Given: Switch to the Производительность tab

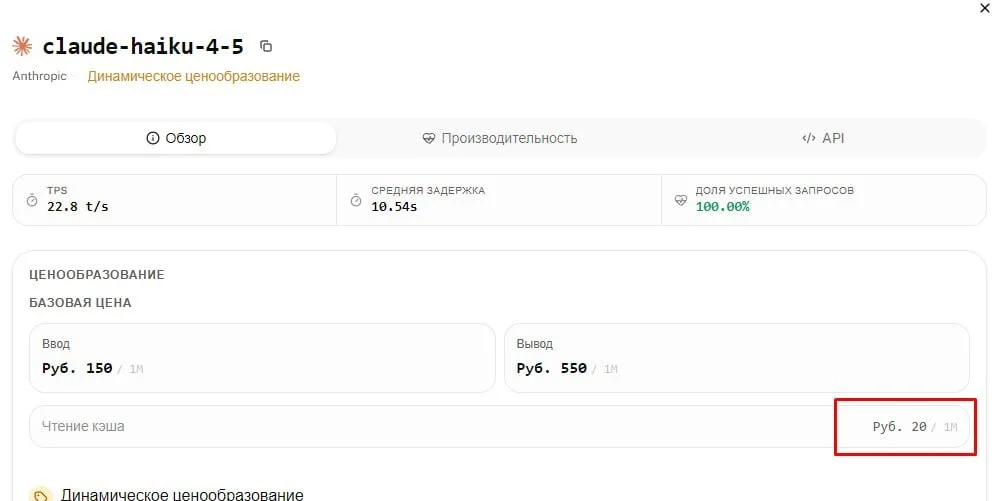Looking at the screenshot, I should click(x=499, y=138).
